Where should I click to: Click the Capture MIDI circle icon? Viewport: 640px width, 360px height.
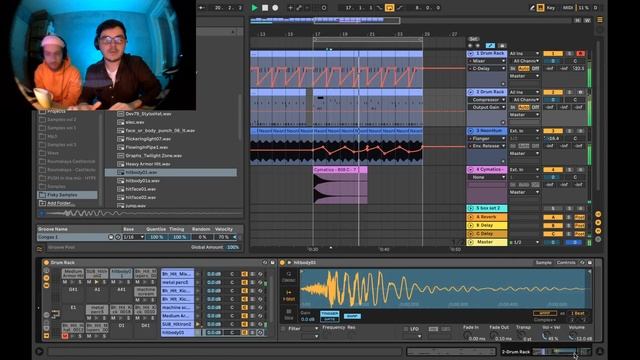coord(324,7)
